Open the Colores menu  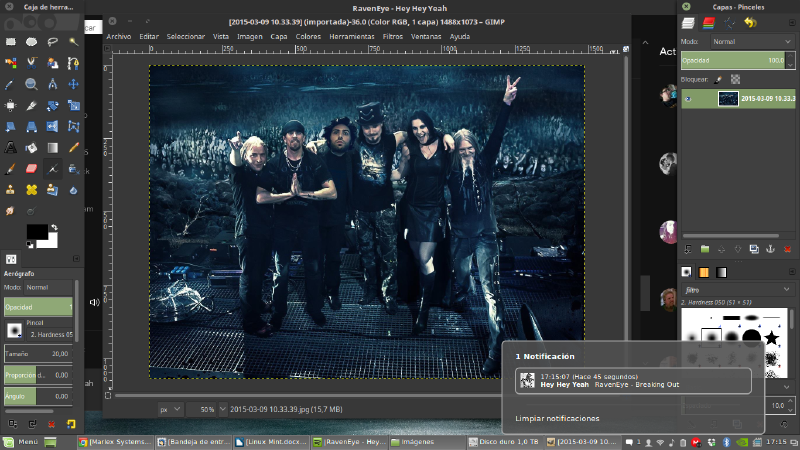[x=308, y=37]
